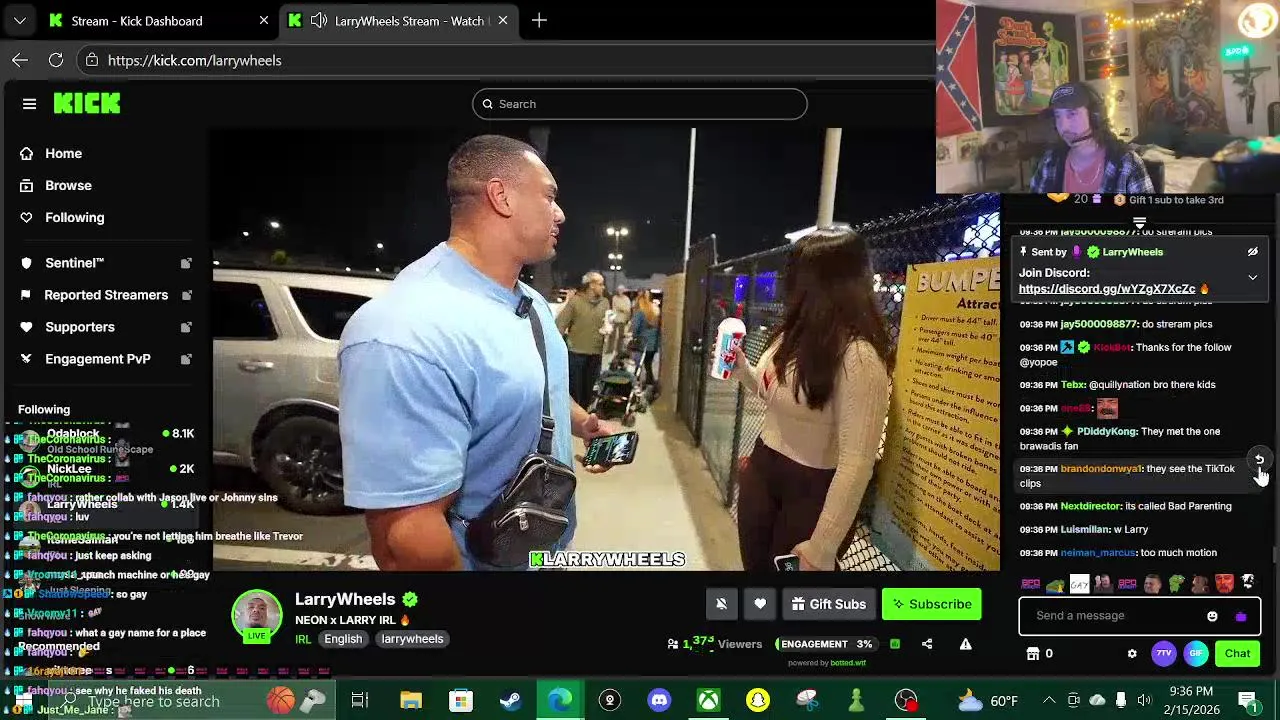Mute the LarryWheels tab audio icon
The image size is (1280, 720).
319,21
